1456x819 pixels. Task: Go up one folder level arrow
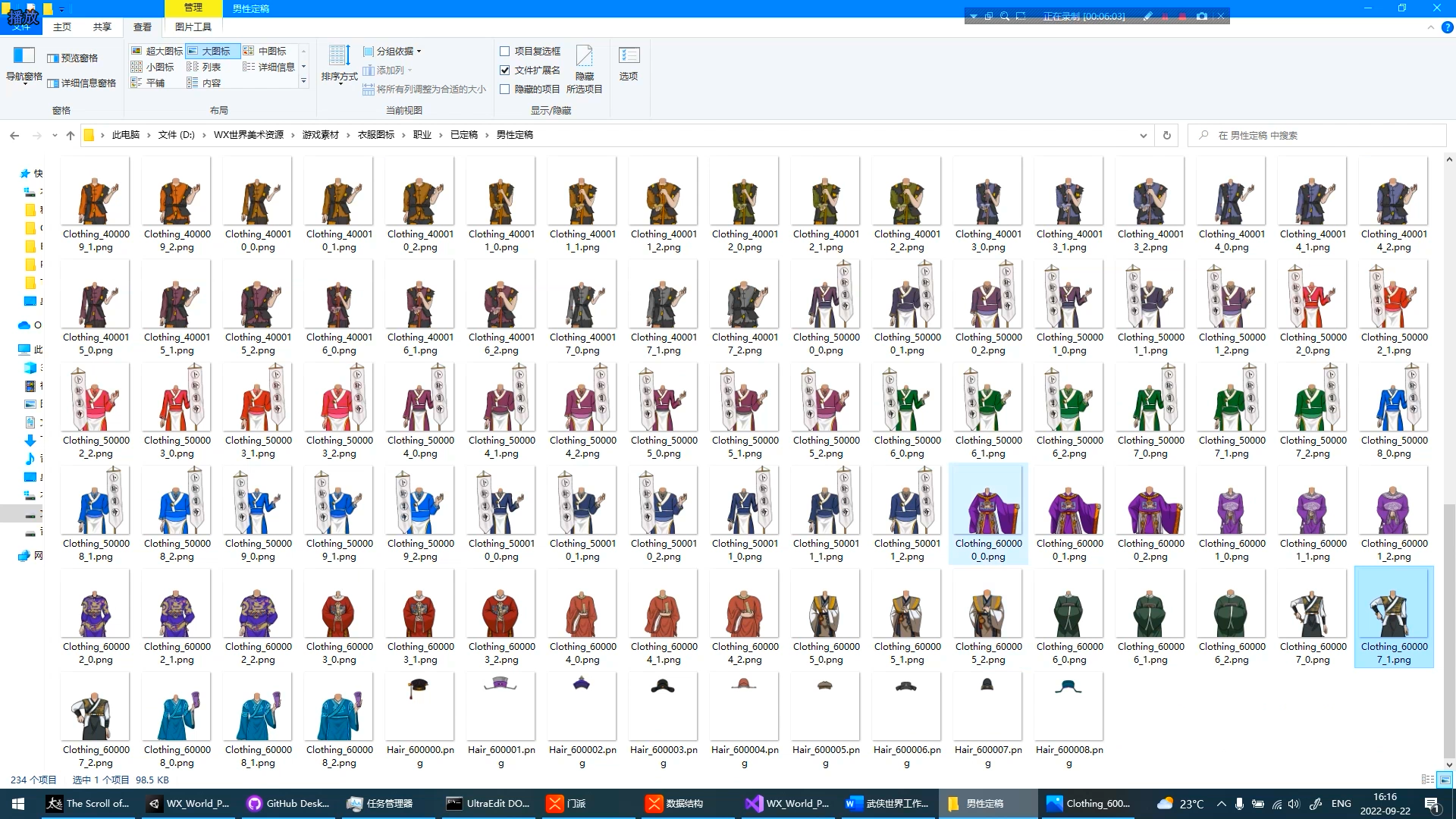pyautogui.click(x=71, y=135)
